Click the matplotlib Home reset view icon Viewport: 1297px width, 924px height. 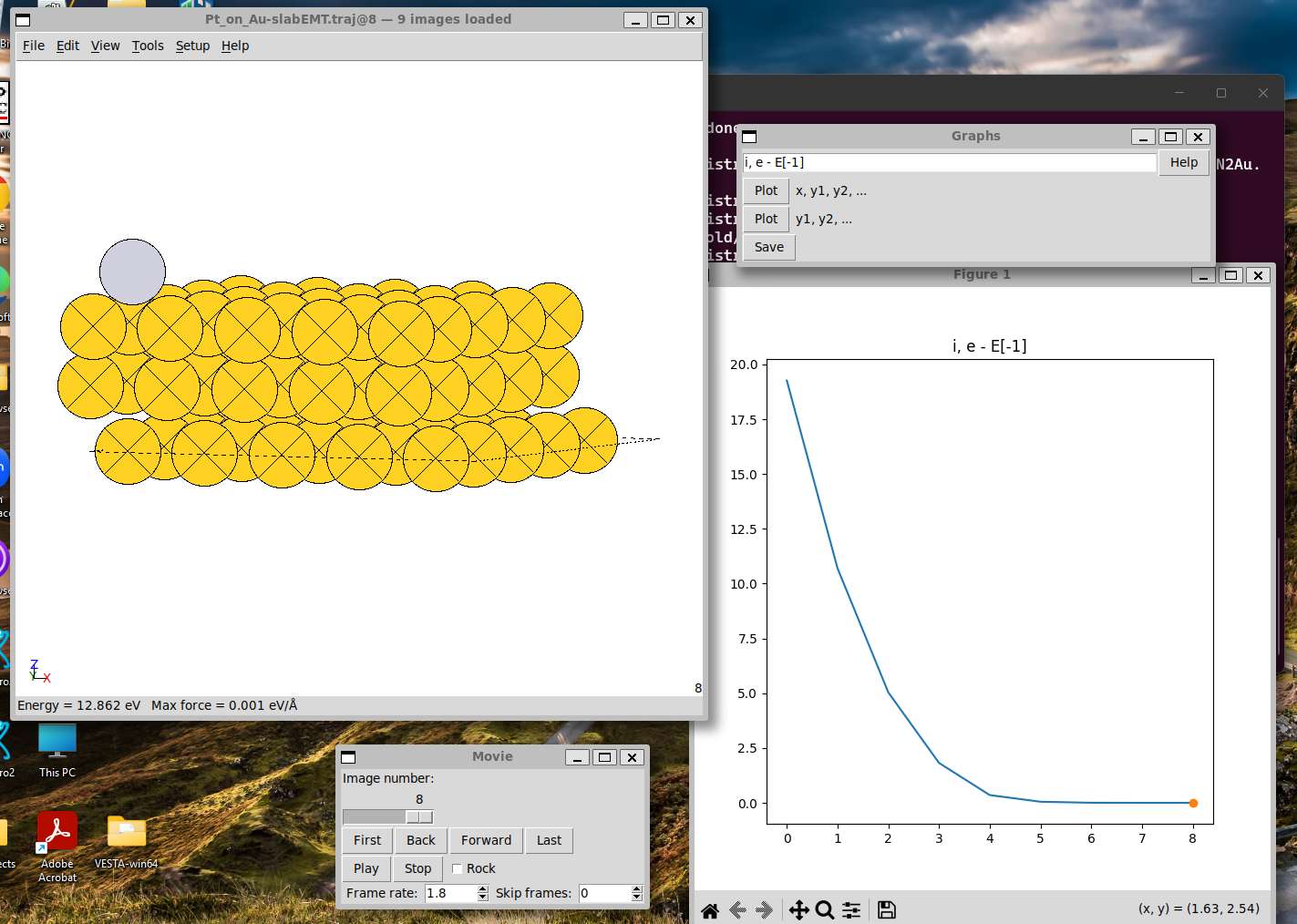tap(710, 909)
